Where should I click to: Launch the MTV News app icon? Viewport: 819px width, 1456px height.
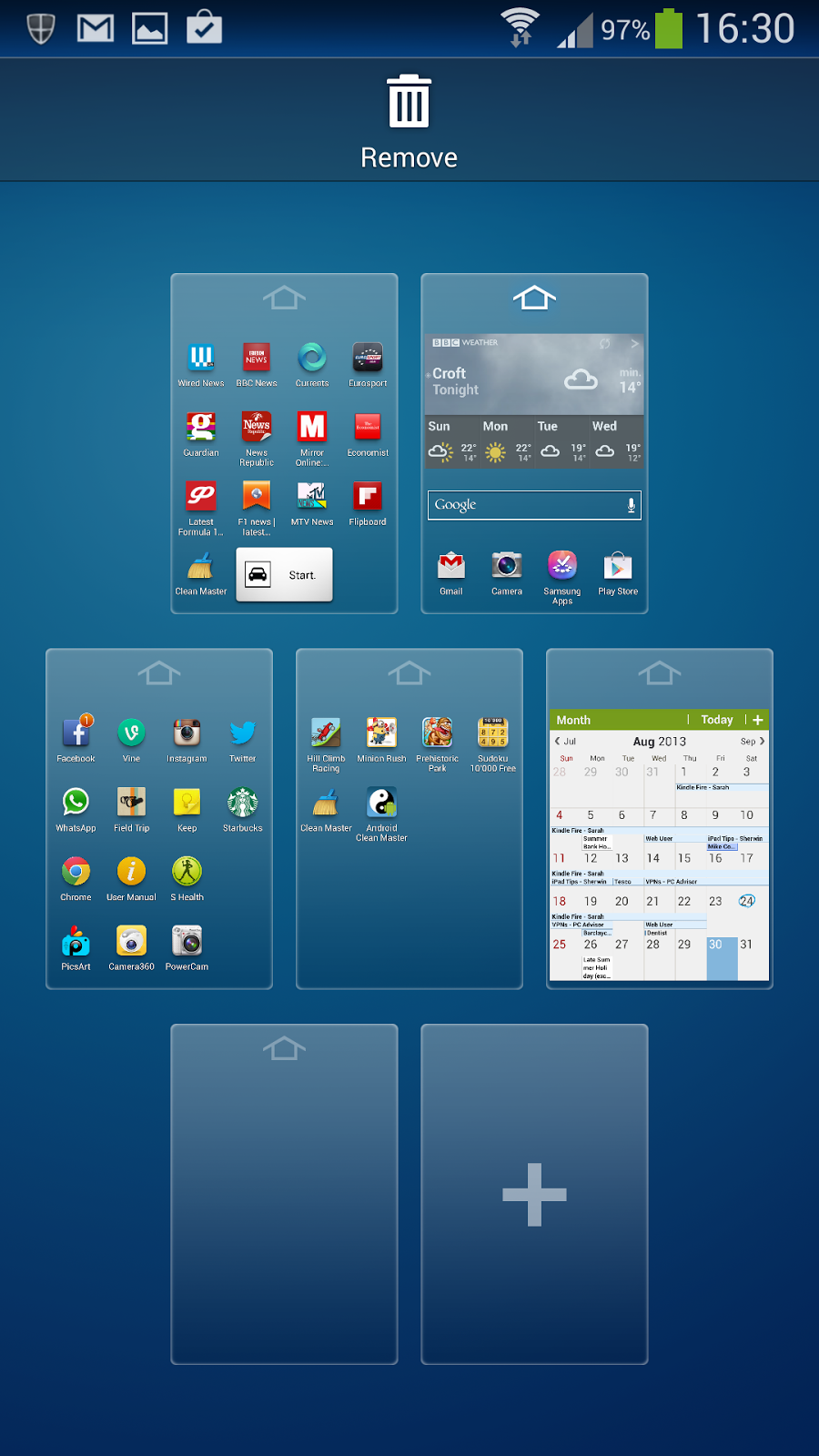coord(312,496)
